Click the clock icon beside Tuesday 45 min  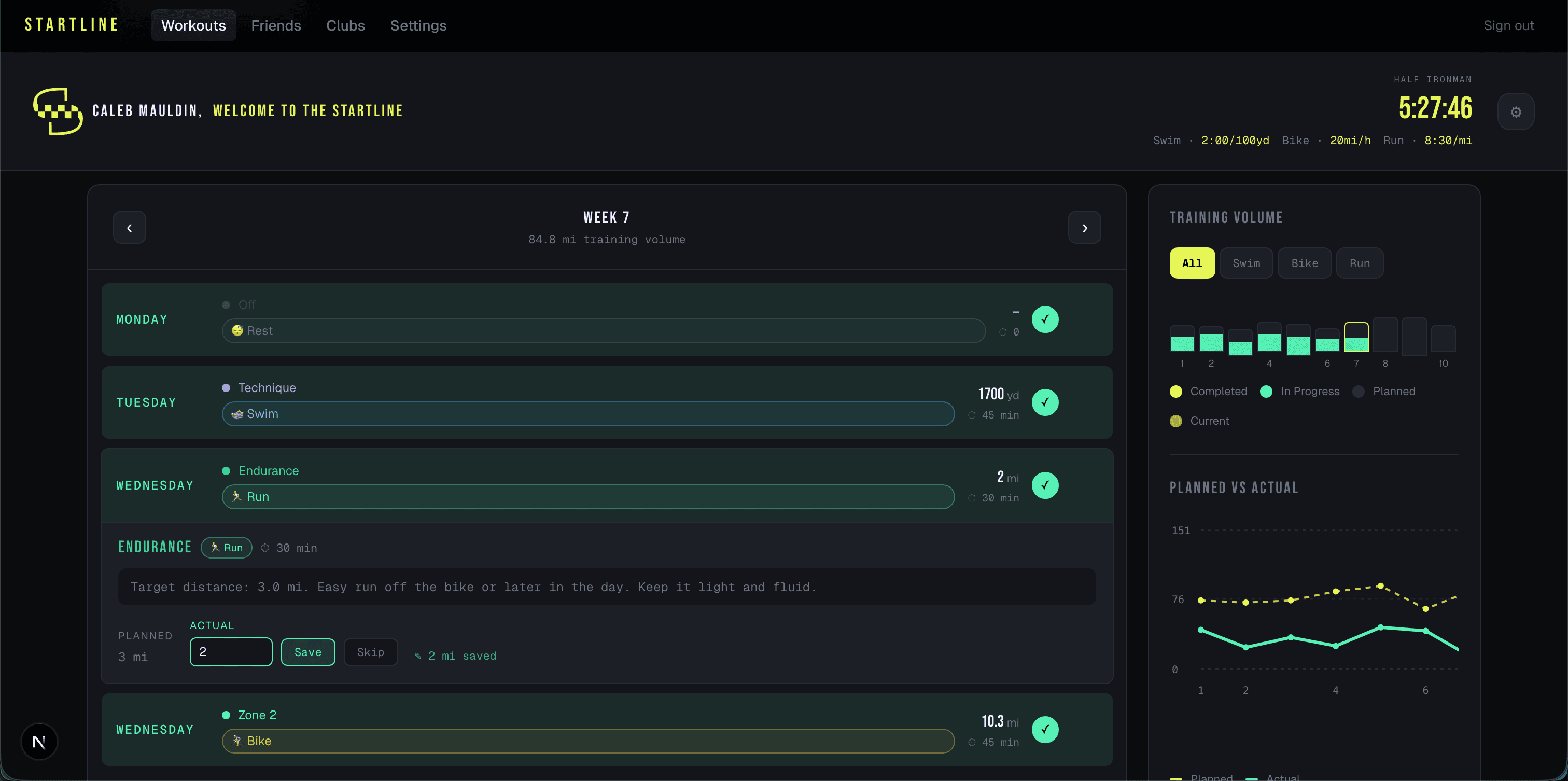(x=972, y=415)
